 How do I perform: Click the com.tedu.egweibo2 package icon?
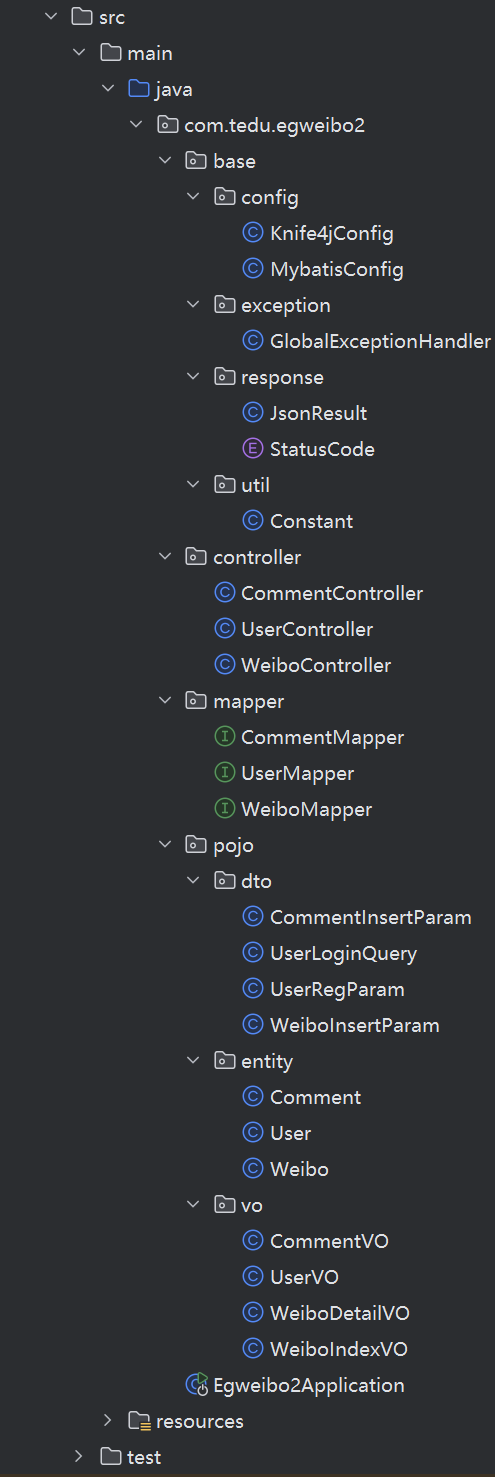(167, 125)
